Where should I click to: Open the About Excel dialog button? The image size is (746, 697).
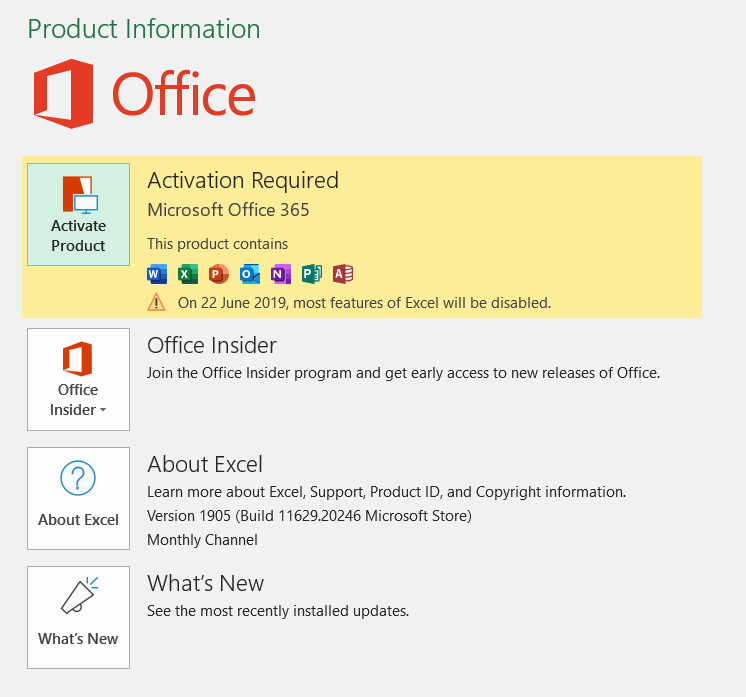click(79, 498)
